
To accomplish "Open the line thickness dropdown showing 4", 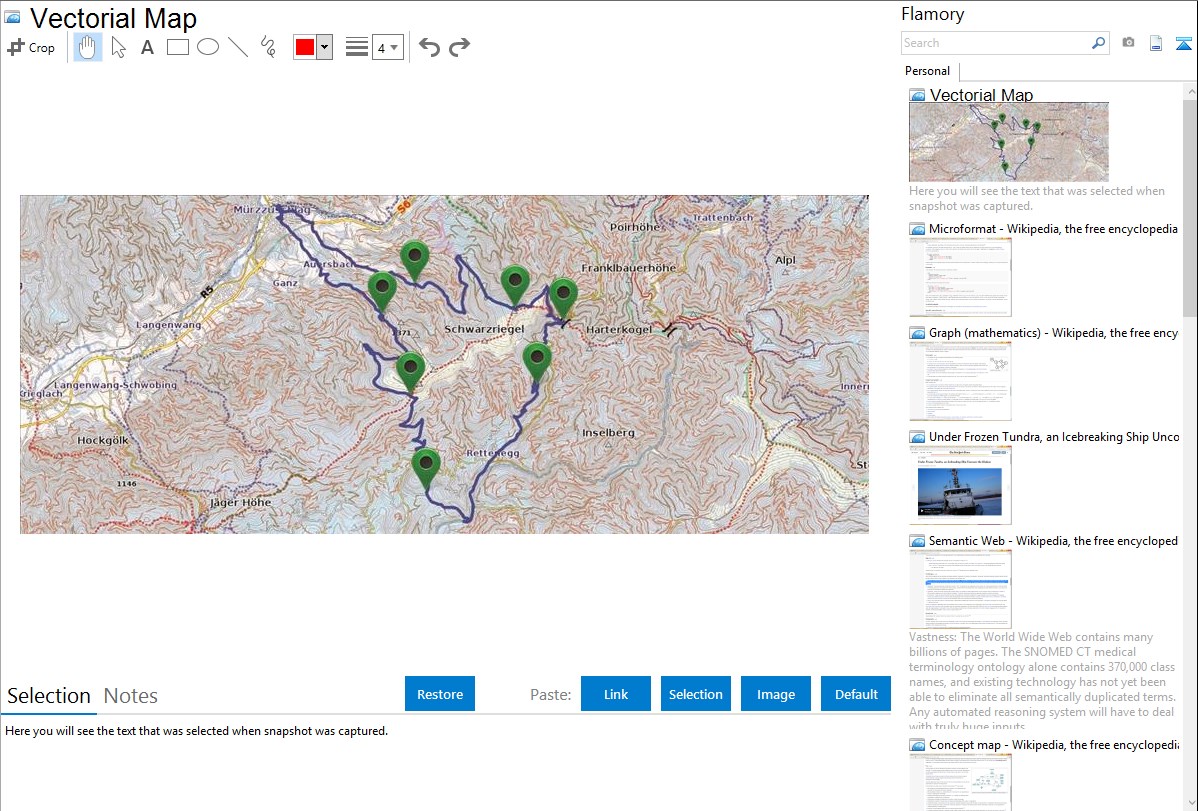I will click(387, 47).
